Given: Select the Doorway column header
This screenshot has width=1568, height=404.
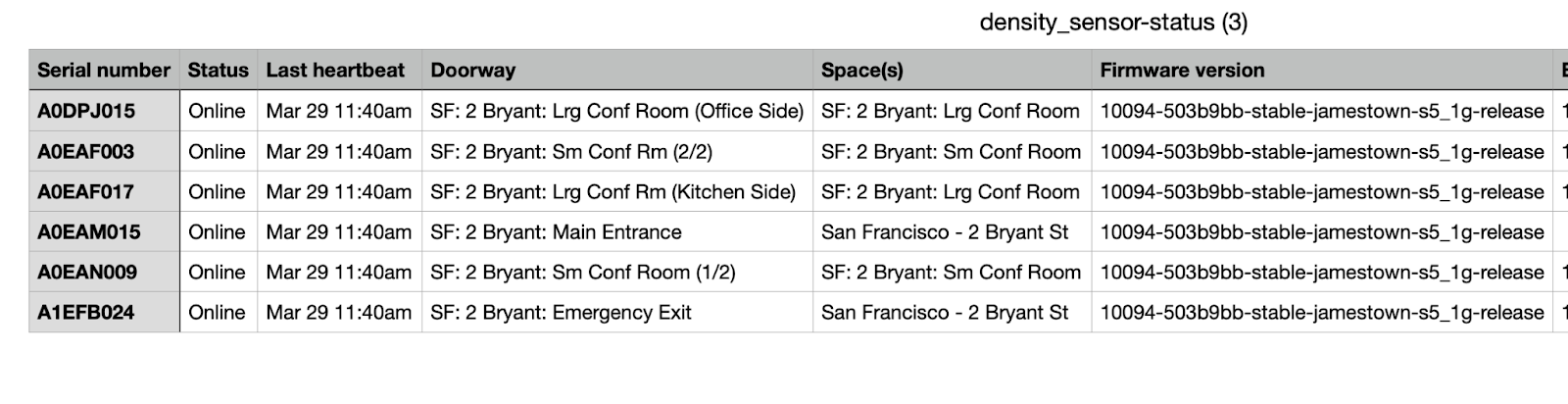Looking at the screenshot, I should [x=617, y=70].
